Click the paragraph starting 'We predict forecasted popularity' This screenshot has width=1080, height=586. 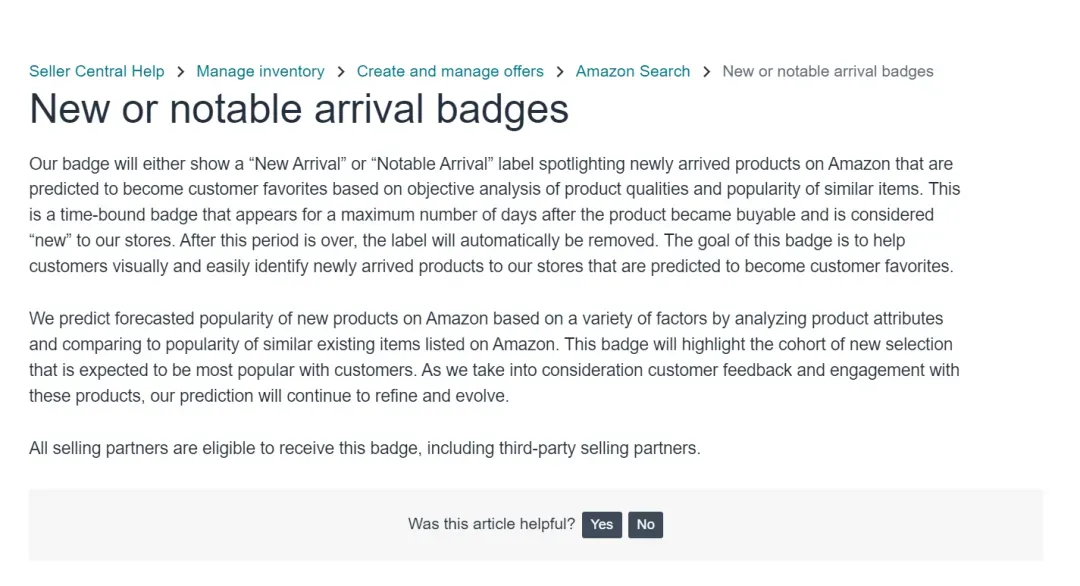click(x=490, y=357)
